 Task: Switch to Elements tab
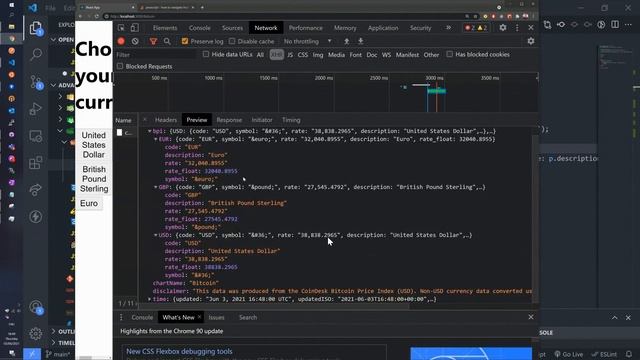point(165,28)
